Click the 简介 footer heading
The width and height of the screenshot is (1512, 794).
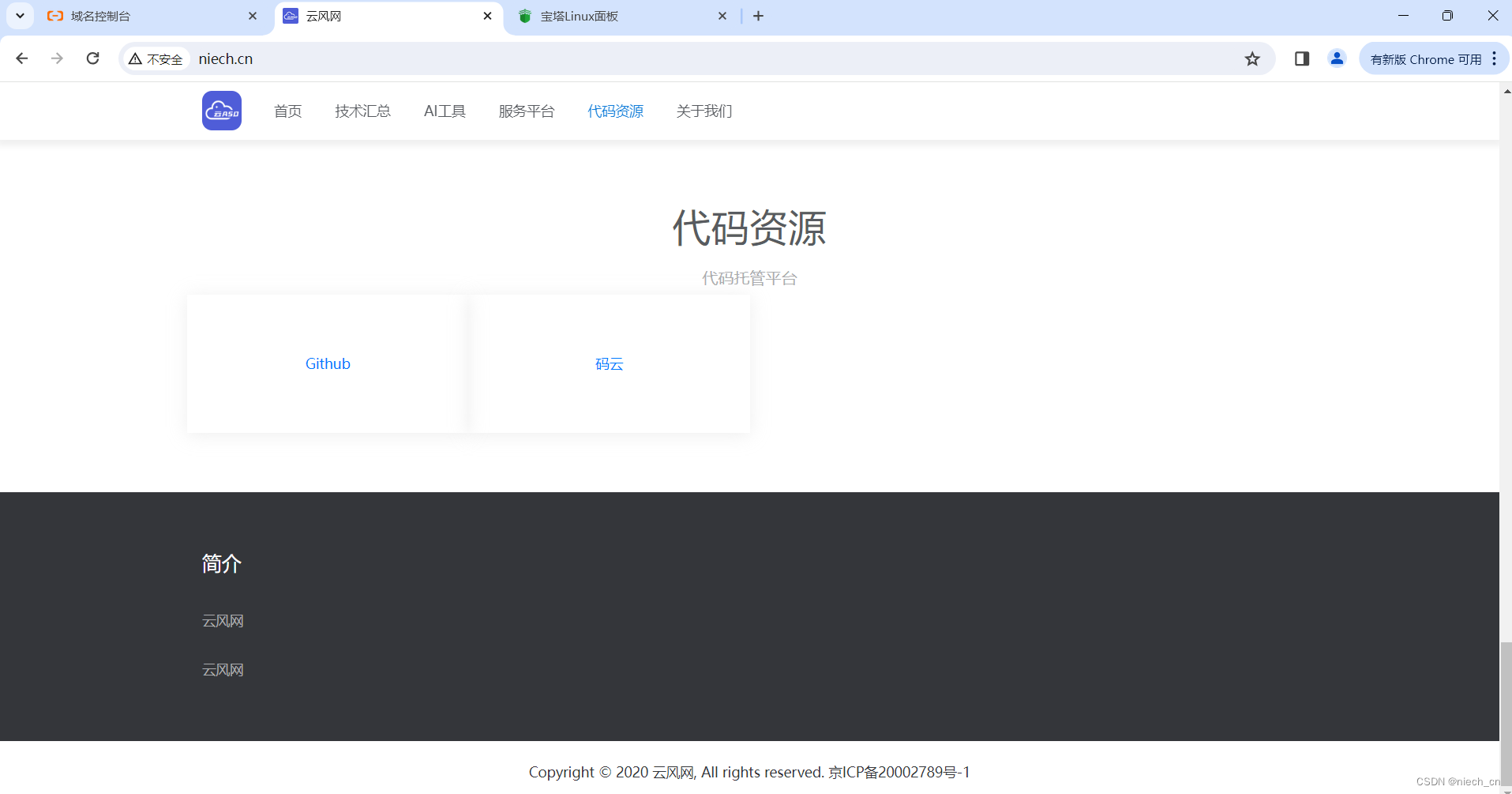[x=222, y=563]
